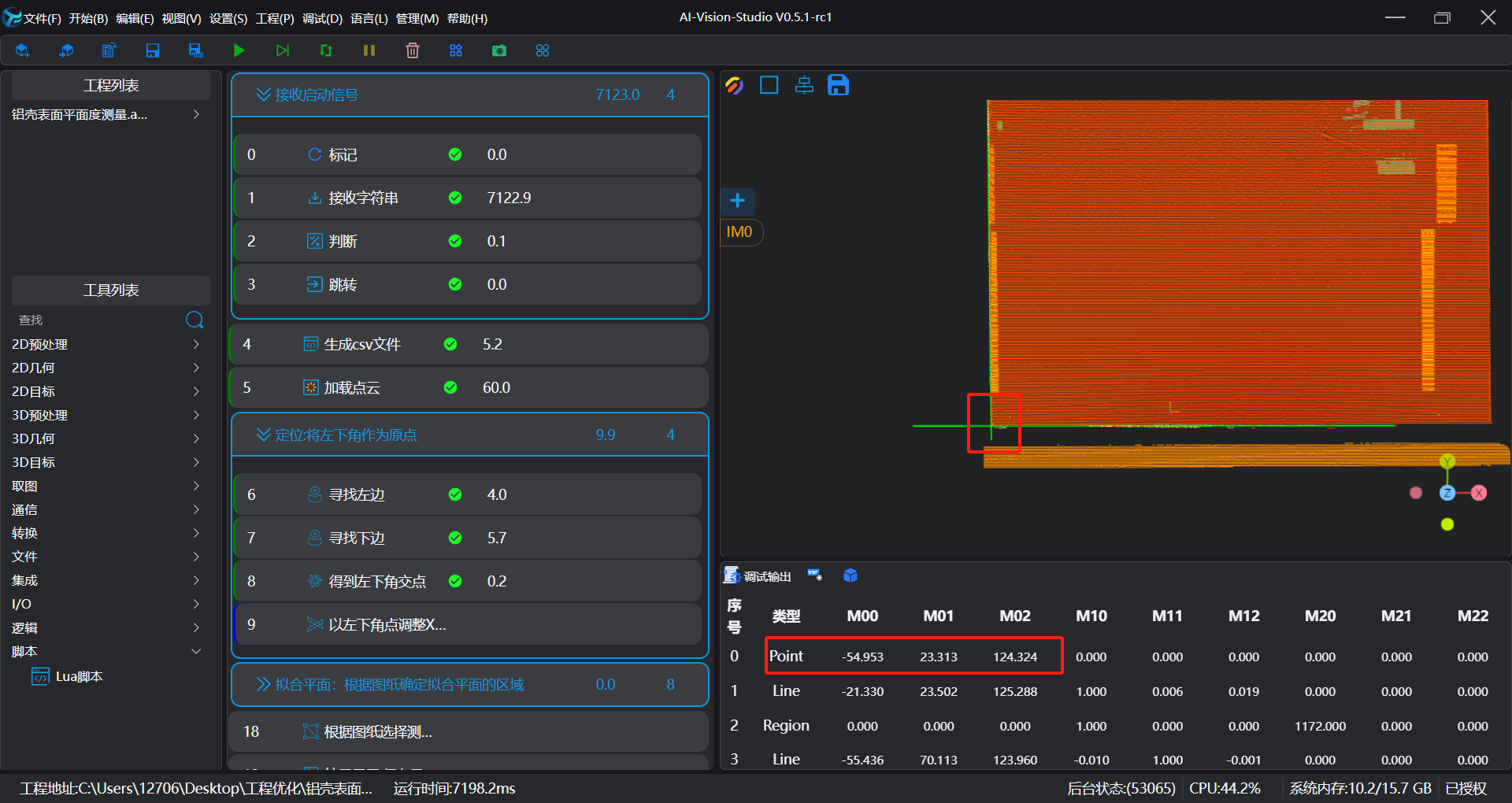
Task: Click the align-center icon in viewer toolbar
Action: [804, 85]
